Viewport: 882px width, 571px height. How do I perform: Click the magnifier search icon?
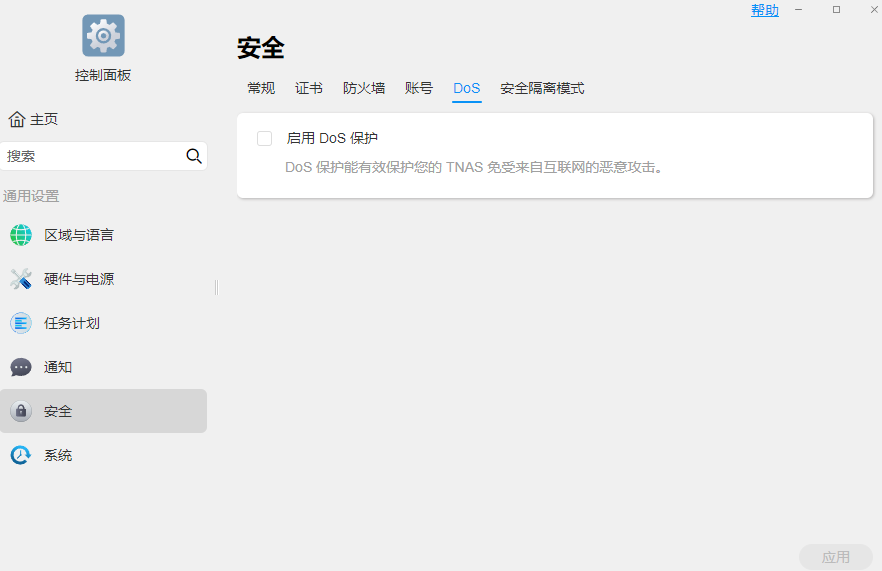194,156
